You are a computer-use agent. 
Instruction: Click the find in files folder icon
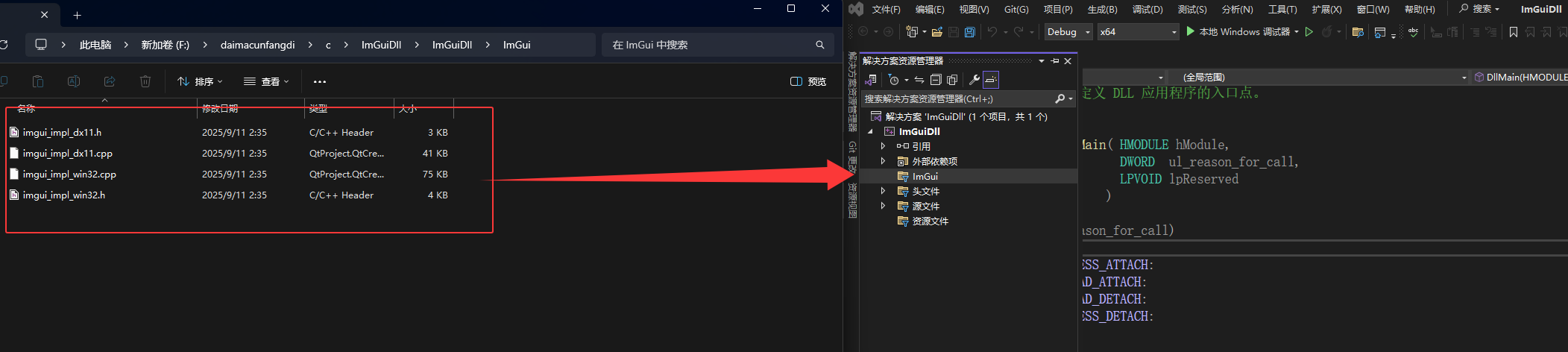coord(1358,32)
